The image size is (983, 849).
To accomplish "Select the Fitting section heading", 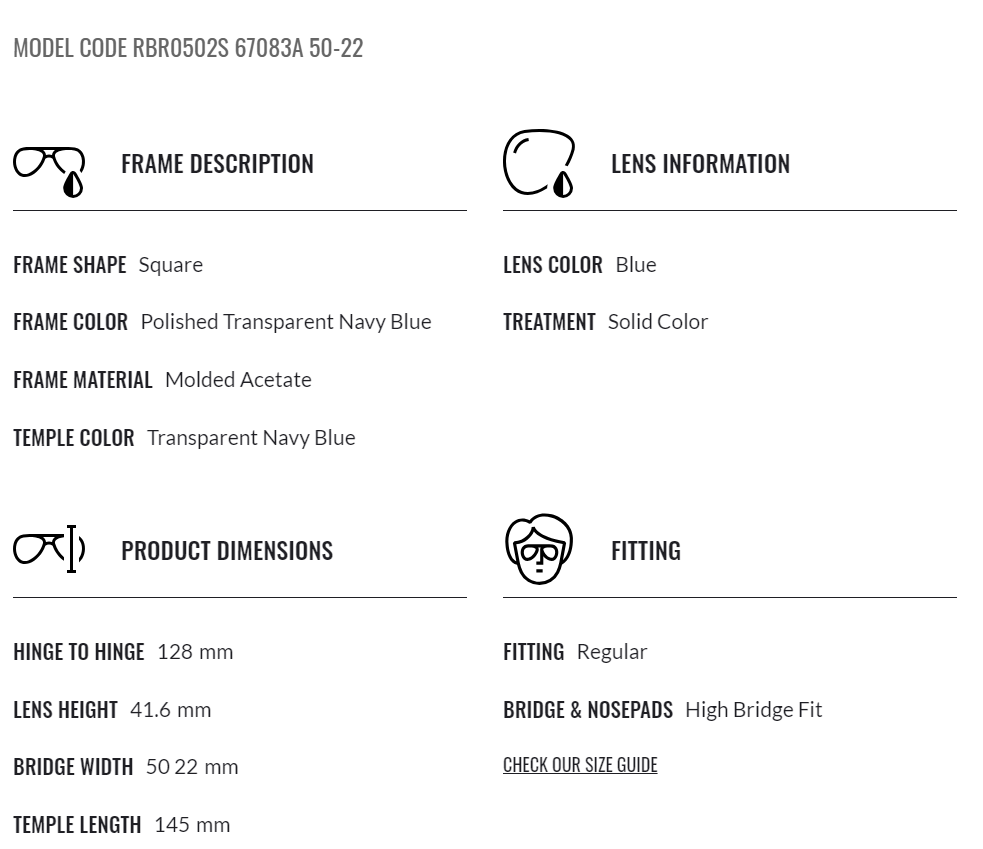I will [x=646, y=551].
